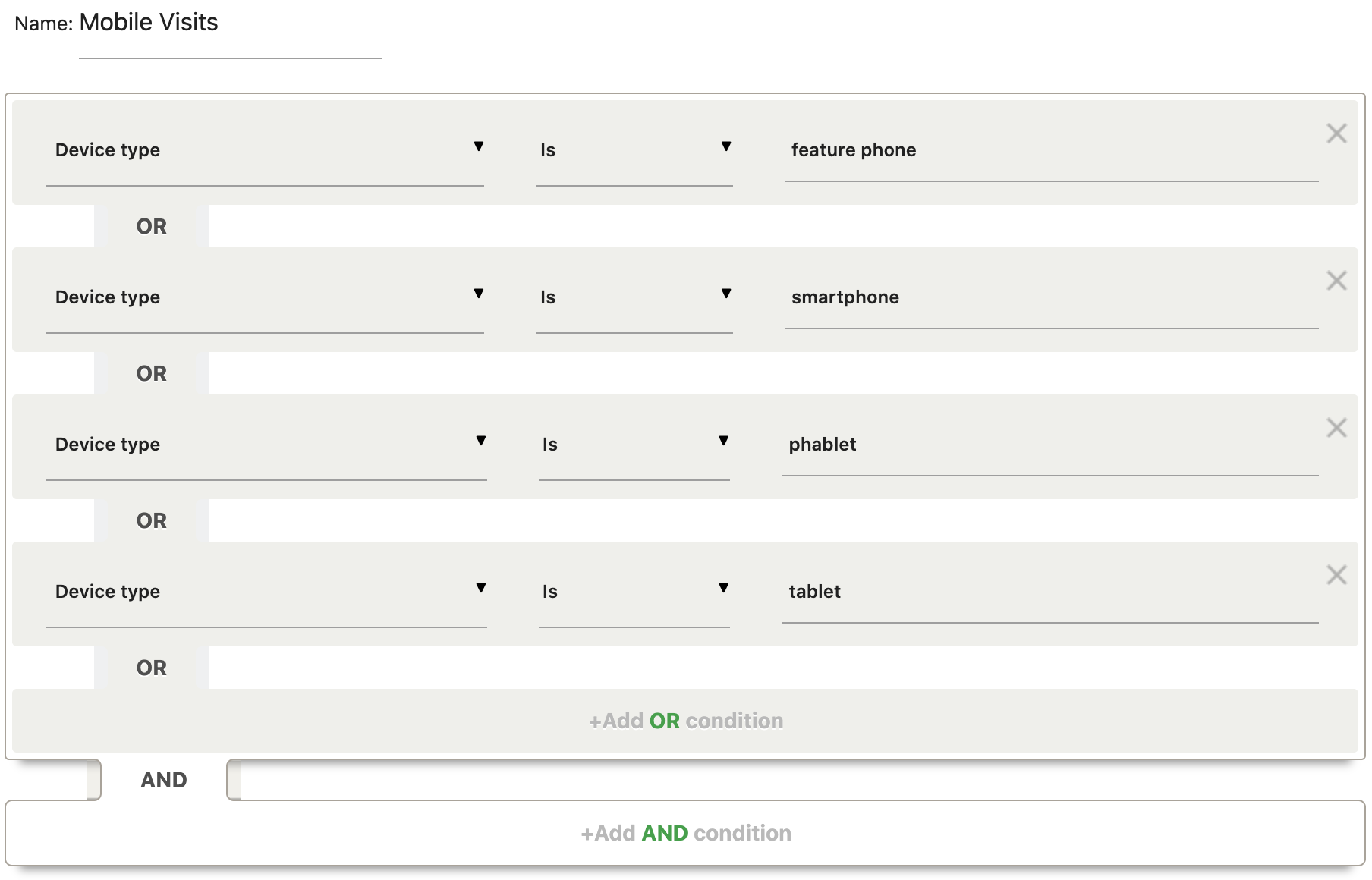Open the Is operator dropdown for phablet
The height and width of the screenshot is (880, 1372).
coord(634,445)
